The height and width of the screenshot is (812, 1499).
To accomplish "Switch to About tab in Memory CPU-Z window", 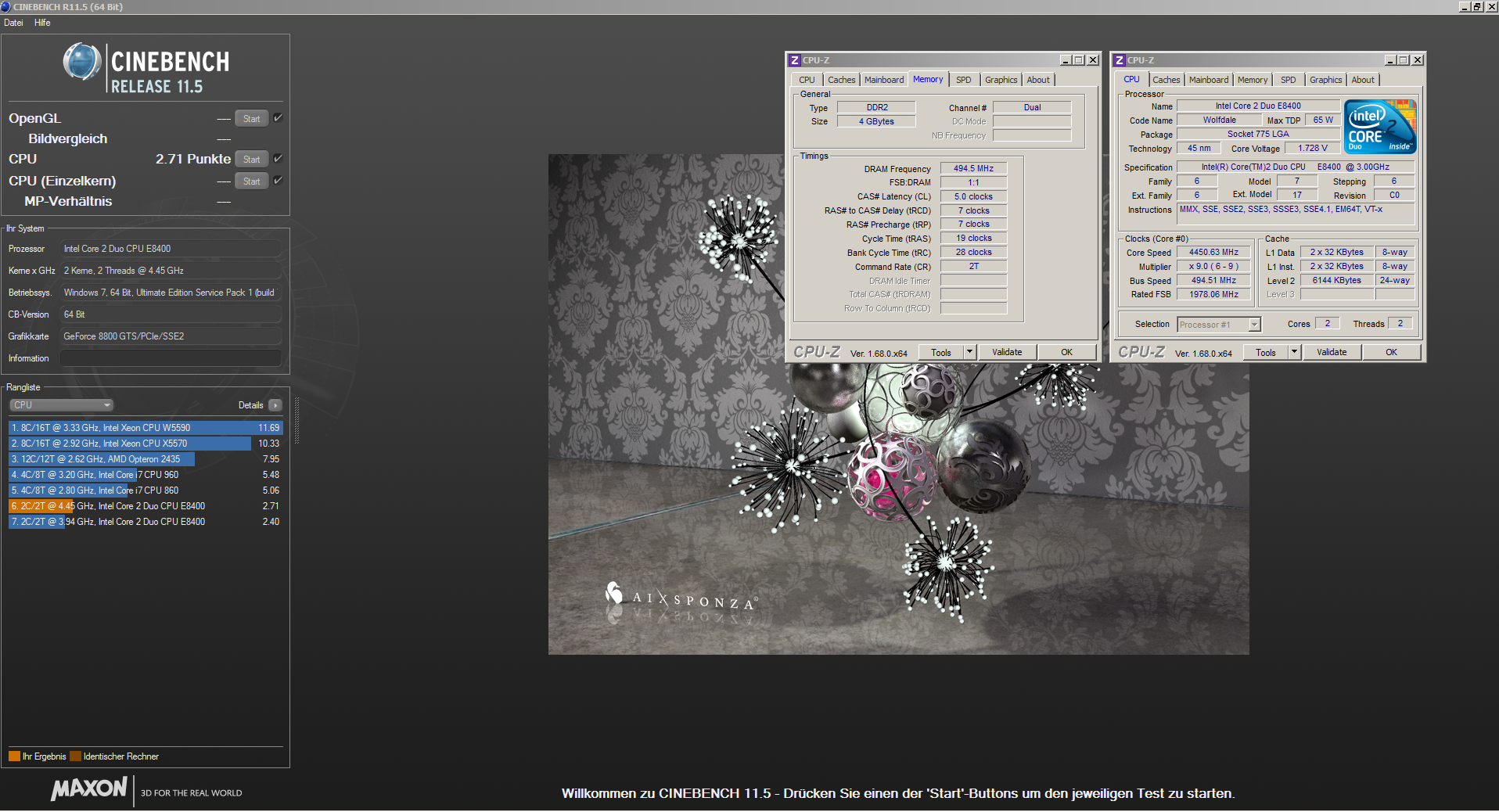I will tap(1038, 80).
